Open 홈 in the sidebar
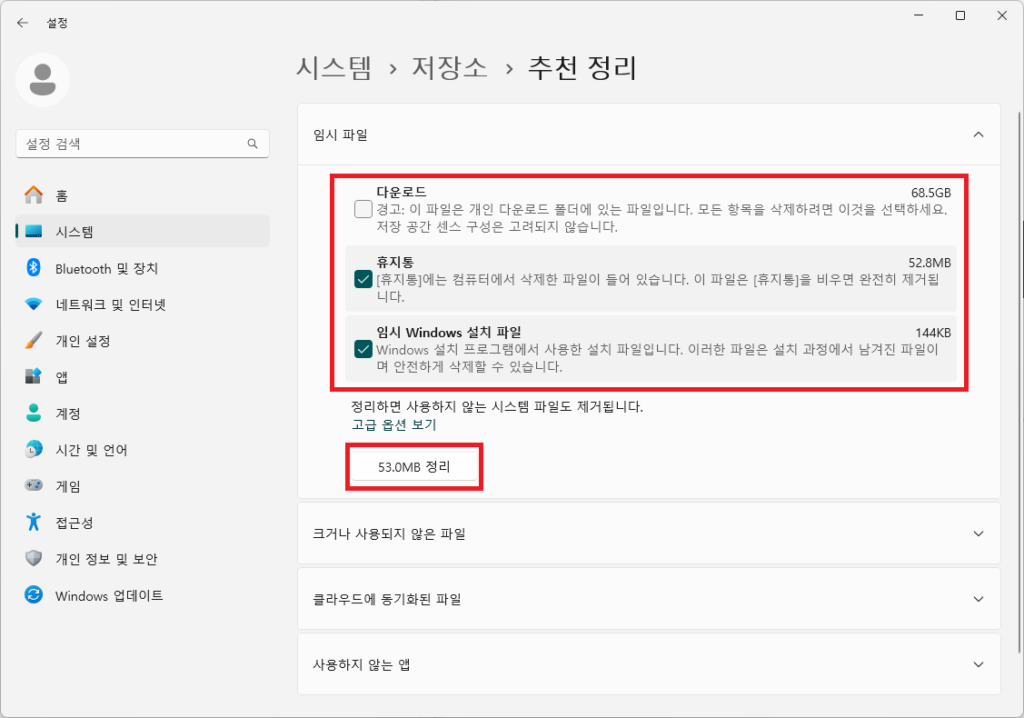 pyautogui.click(x=142, y=195)
